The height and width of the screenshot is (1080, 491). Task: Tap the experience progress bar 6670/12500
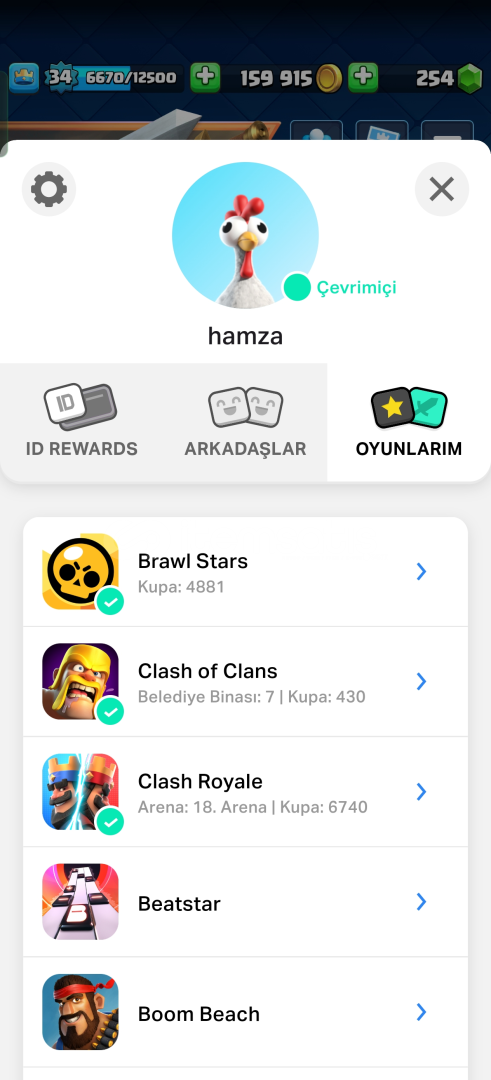point(131,78)
